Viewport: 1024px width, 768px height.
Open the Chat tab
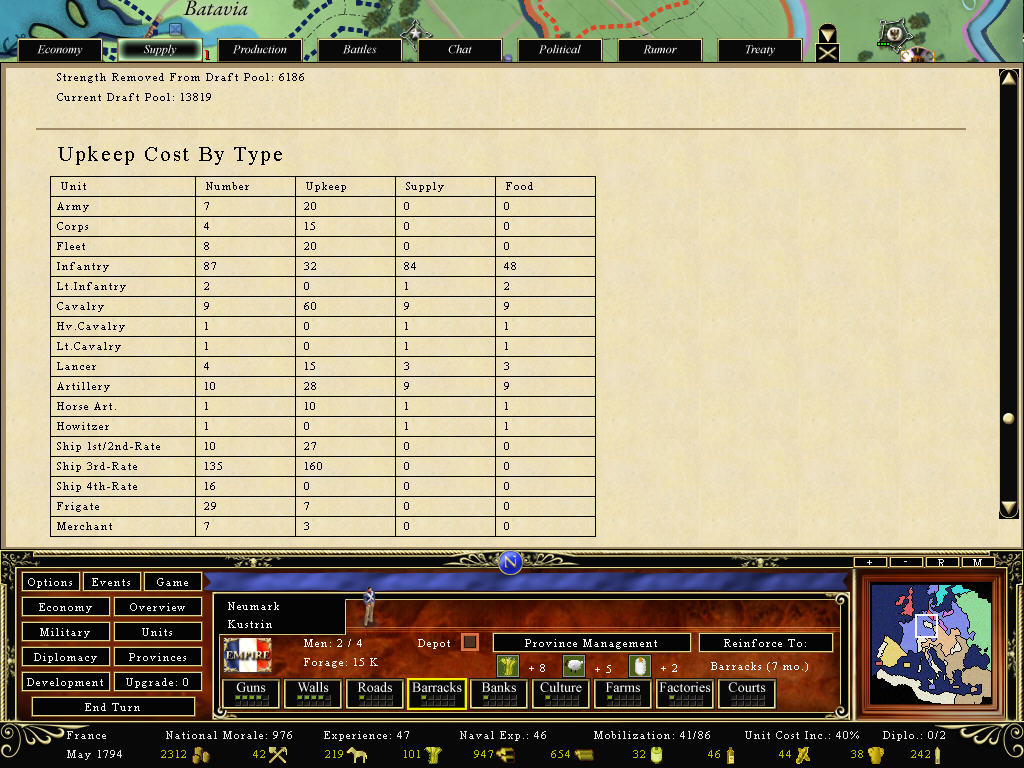[460, 50]
